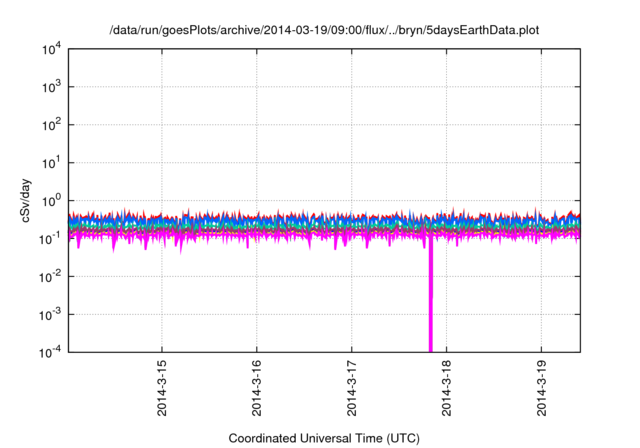
Task: Select the cSv/day y-axis label
Action: click(25, 200)
